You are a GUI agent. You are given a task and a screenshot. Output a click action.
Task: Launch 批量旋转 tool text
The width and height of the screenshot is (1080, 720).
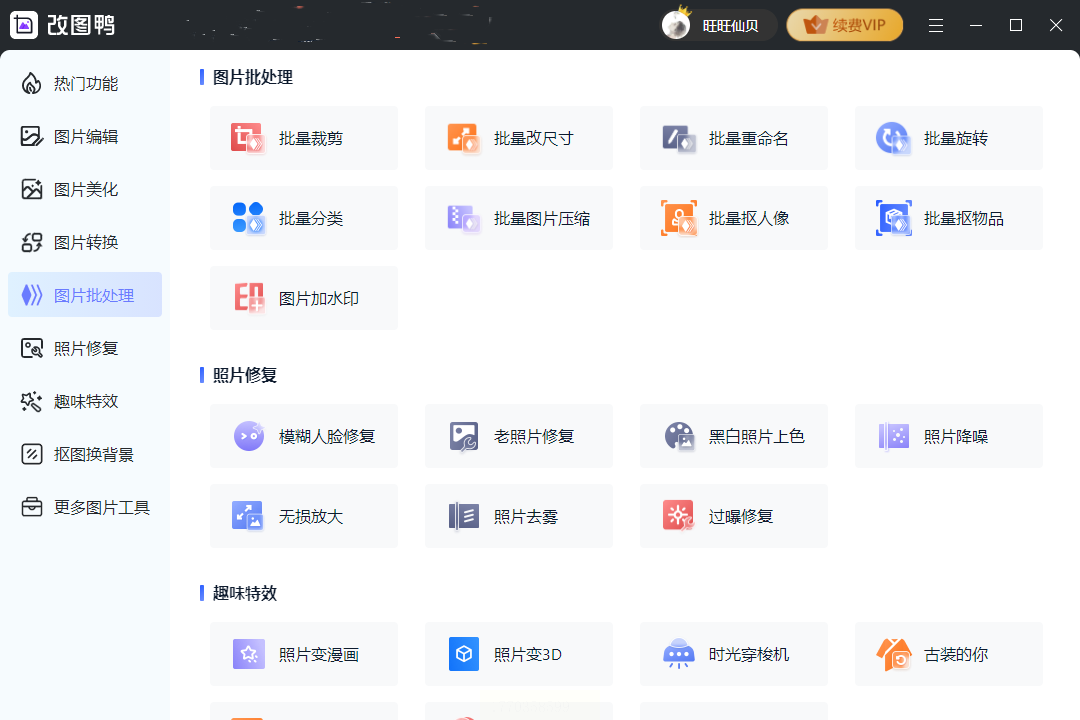tap(955, 138)
